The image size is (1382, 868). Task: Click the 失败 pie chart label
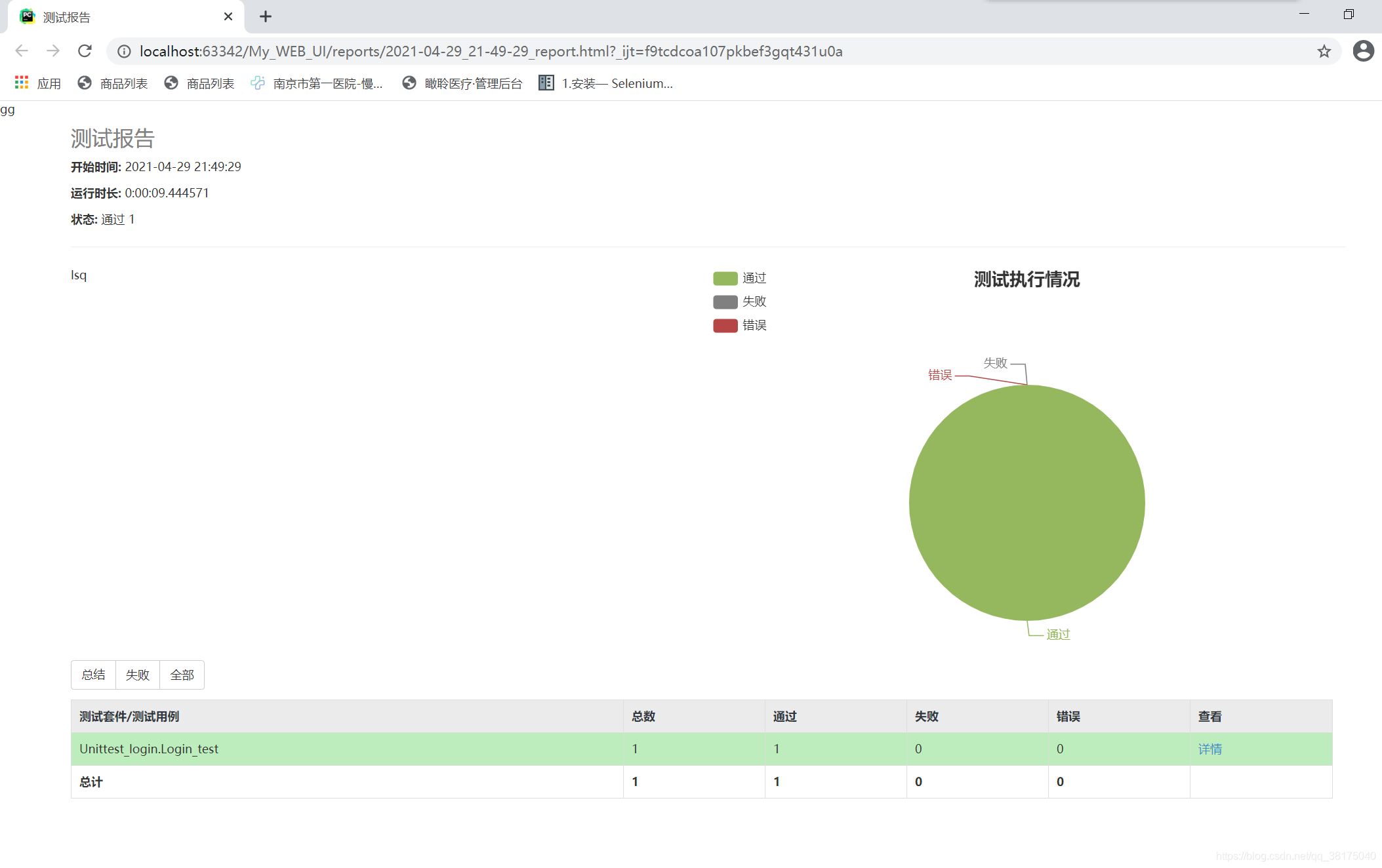[995, 363]
